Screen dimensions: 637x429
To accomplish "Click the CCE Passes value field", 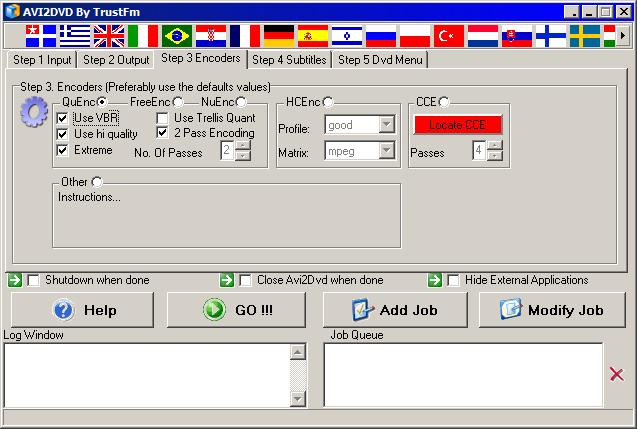I will coord(479,151).
